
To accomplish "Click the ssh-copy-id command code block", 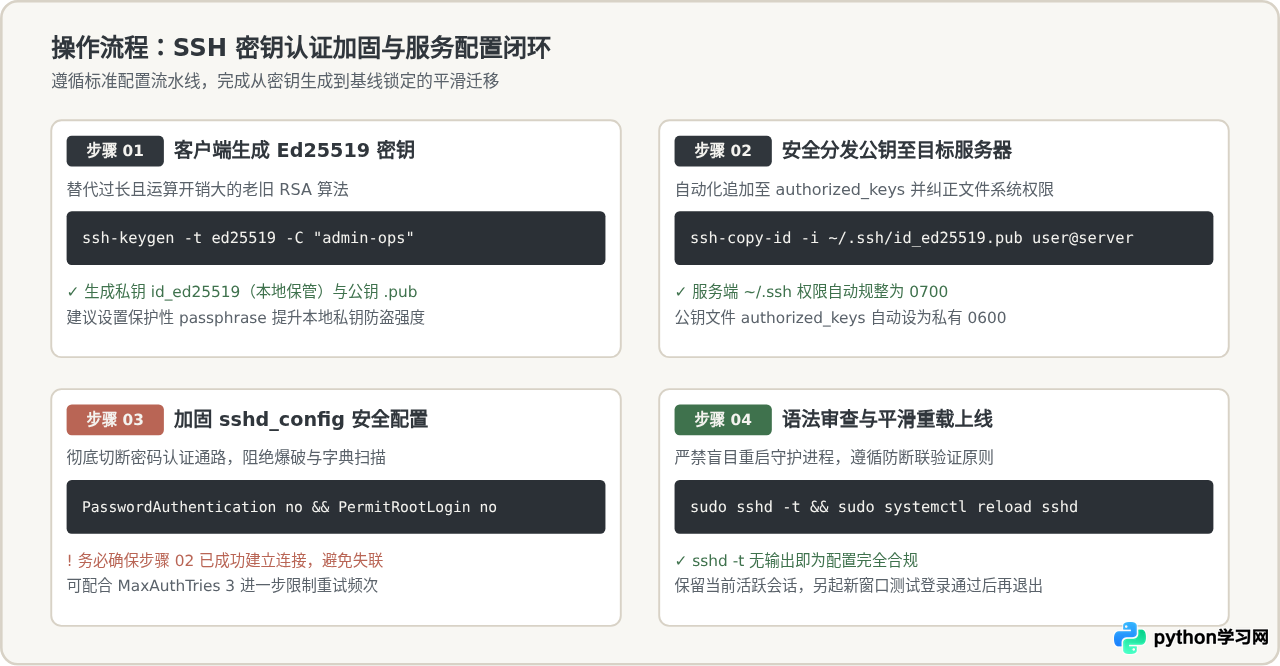I will point(944,238).
